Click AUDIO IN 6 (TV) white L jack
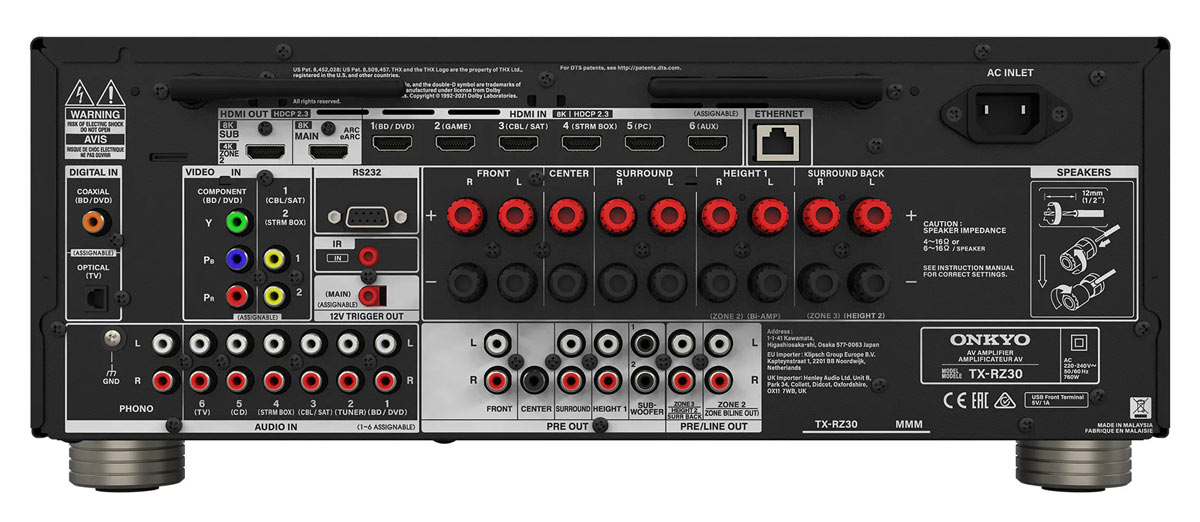This screenshot has height=522, width=1200. point(200,344)
